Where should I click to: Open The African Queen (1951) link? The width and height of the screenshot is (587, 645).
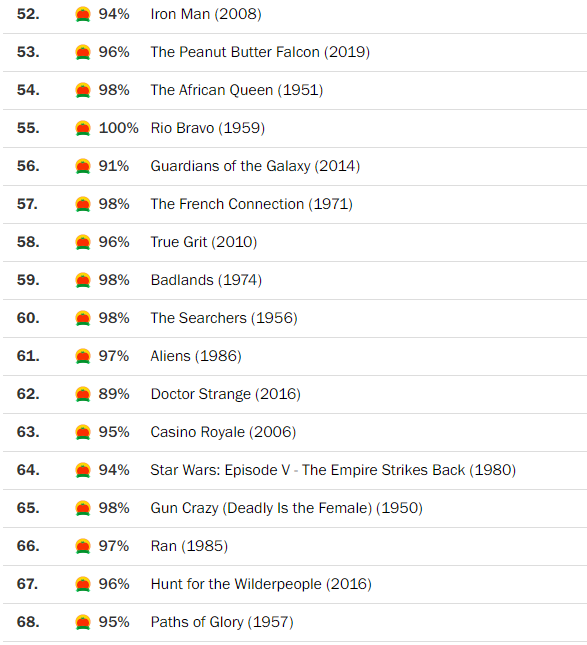pyautogui.click(x=237, y=90)
